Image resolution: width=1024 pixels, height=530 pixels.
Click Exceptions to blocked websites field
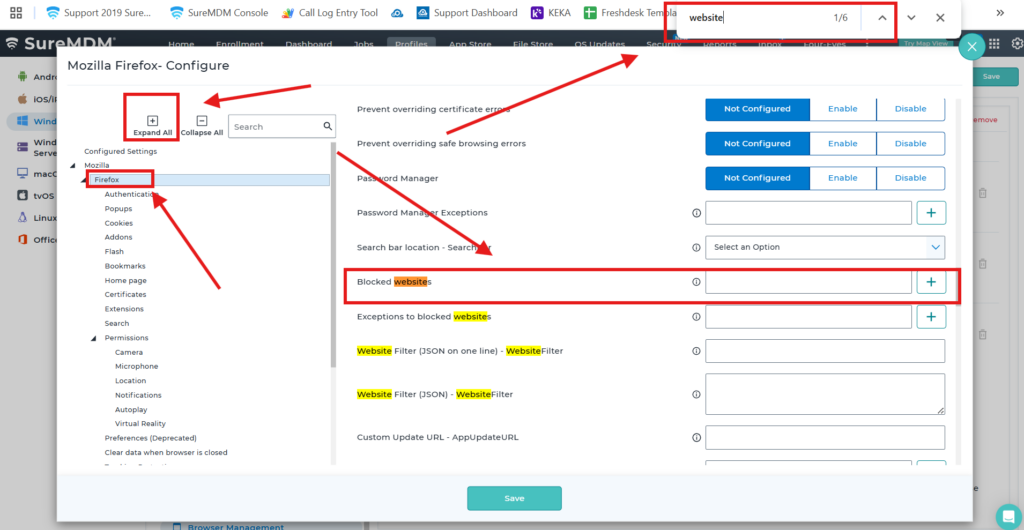[808, 317]
